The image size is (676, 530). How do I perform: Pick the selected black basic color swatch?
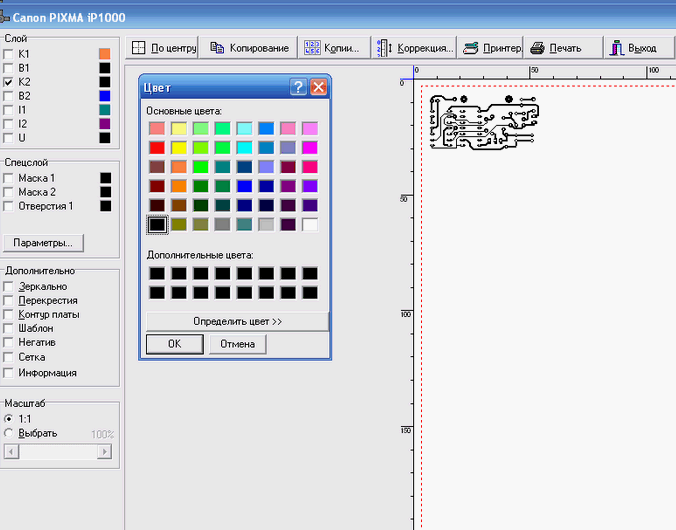click(x=157, y=224)
